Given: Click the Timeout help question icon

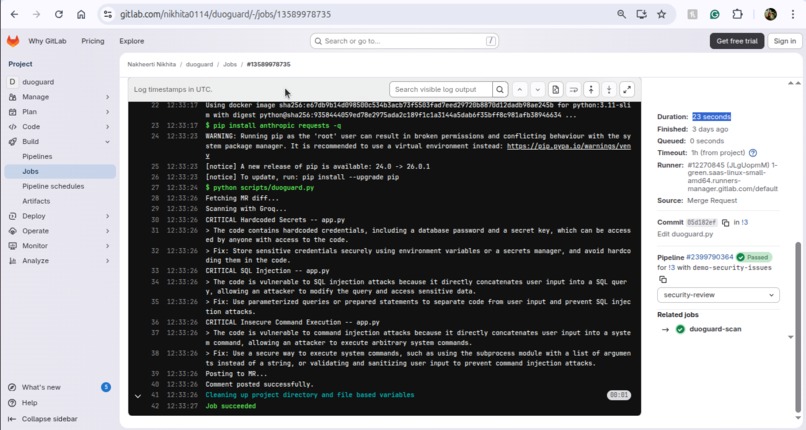Looking at the screenshot, I should point(753,153).
